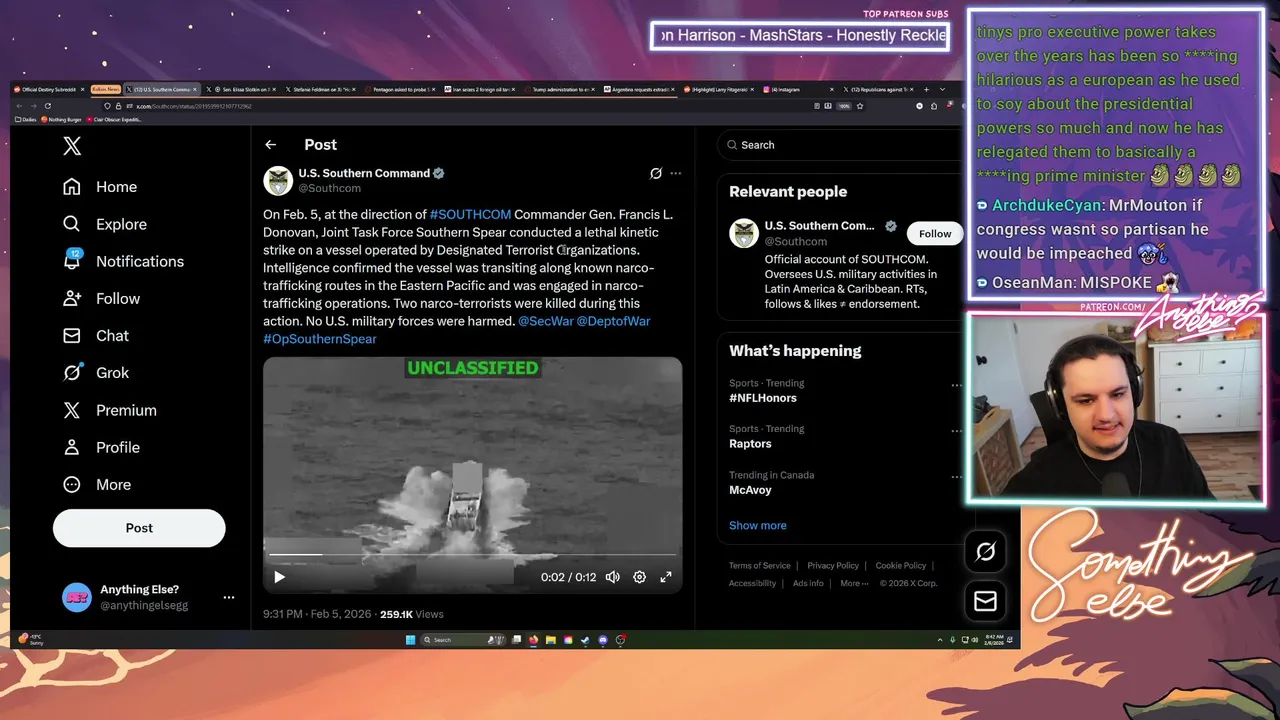Click Show more under What's happening
The image size is (1280, 720).
[758, 525]
